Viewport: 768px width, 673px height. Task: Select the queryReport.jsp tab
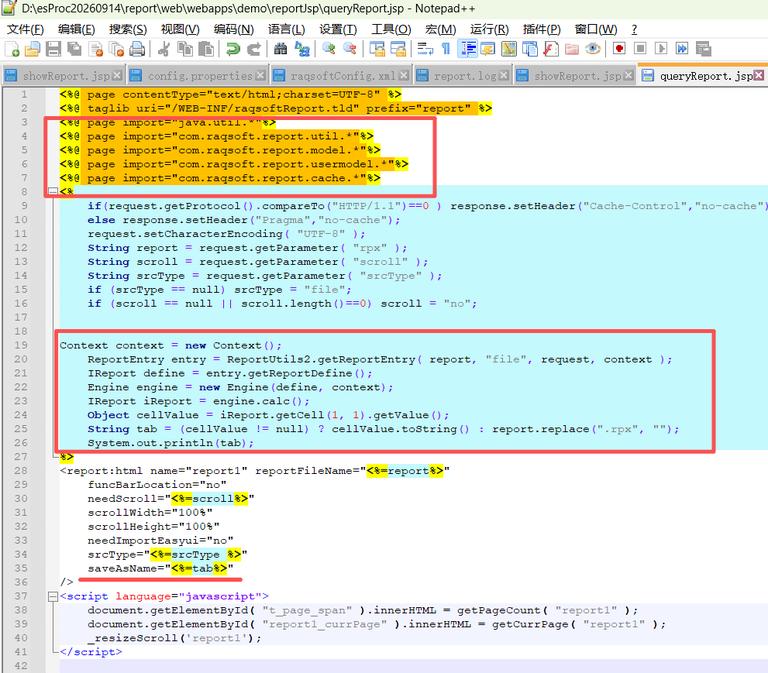[x=705, y=76]
